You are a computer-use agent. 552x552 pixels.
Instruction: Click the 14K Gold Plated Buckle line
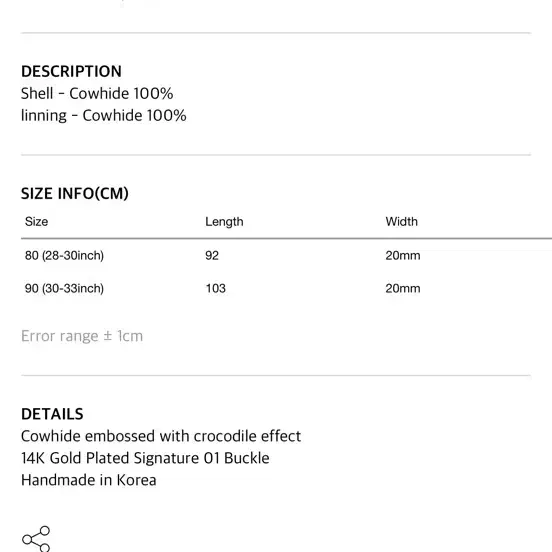[x=145, y=458]
